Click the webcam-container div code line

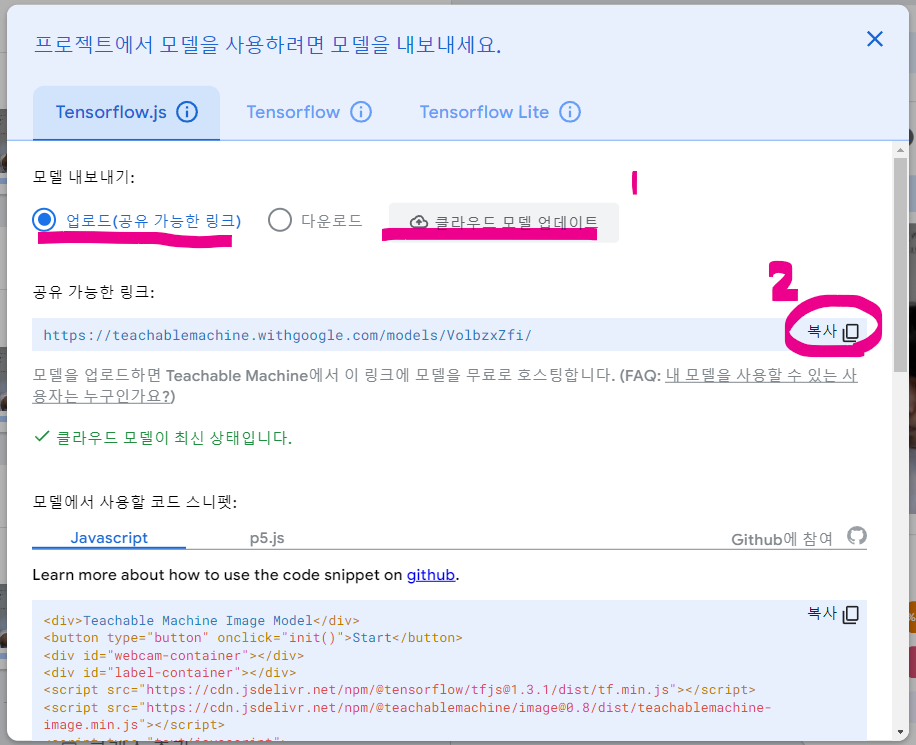point(174,656)
